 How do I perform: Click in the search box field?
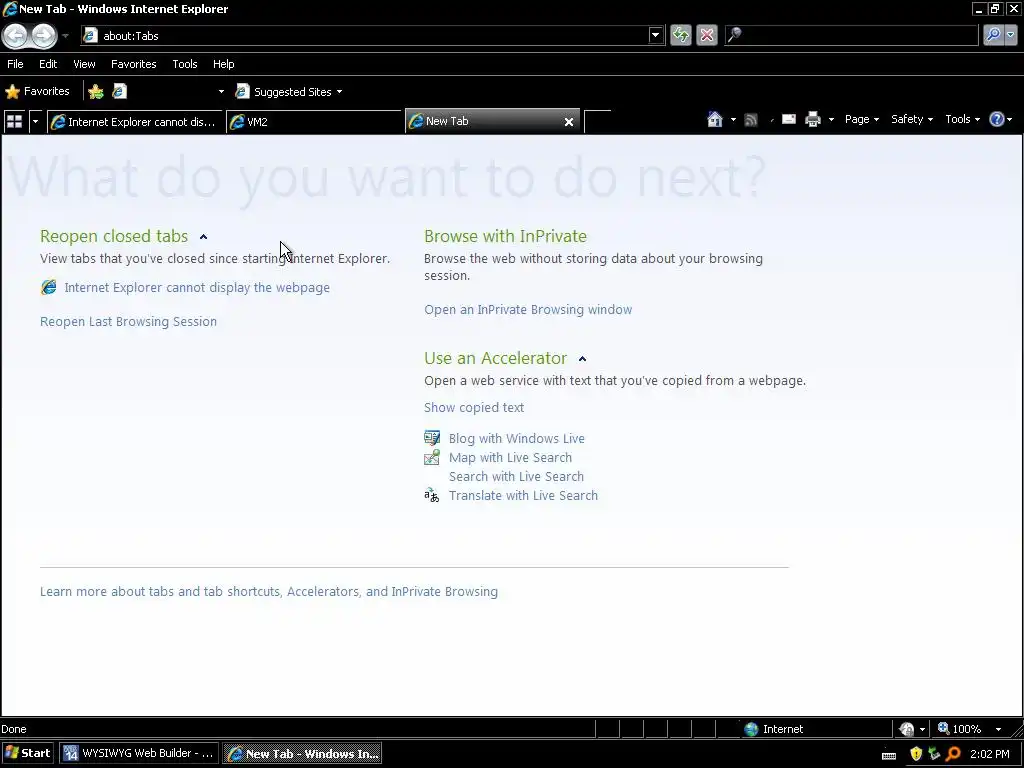[851, 35]
